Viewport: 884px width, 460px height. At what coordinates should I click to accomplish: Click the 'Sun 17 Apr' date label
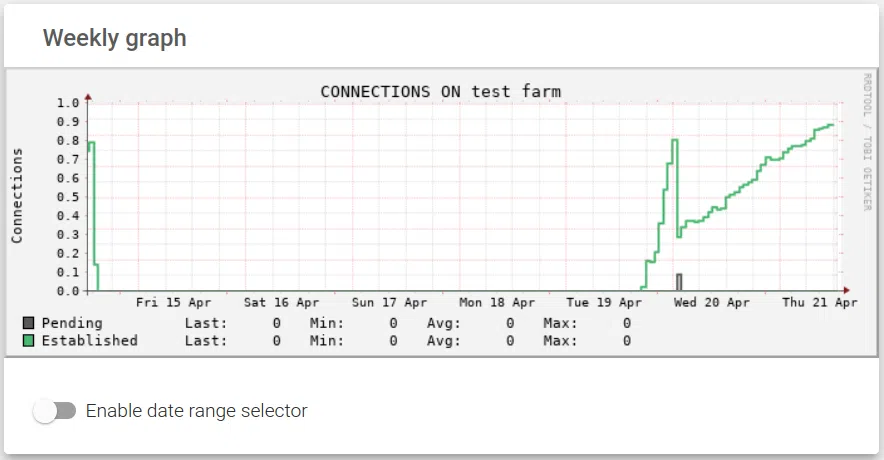click(389, 302)
